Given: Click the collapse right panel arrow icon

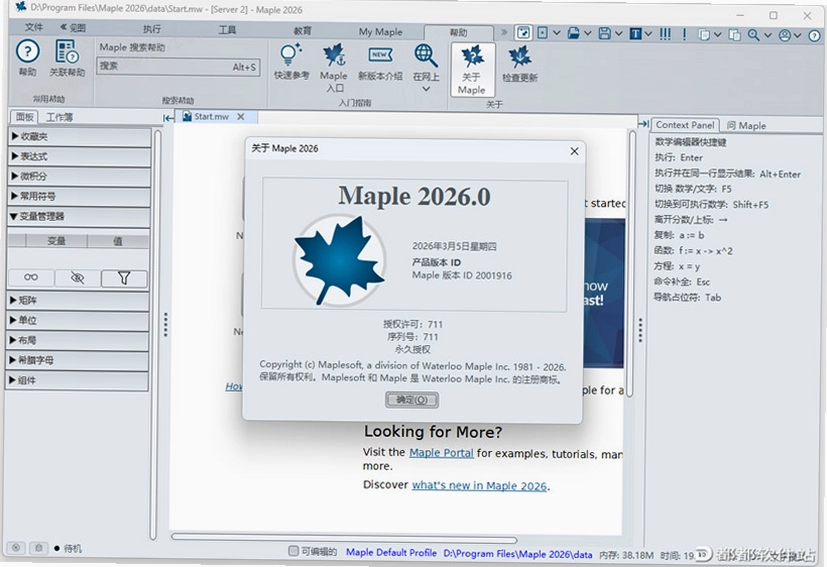Looking at the screenshot, I should tap(643, 124).
